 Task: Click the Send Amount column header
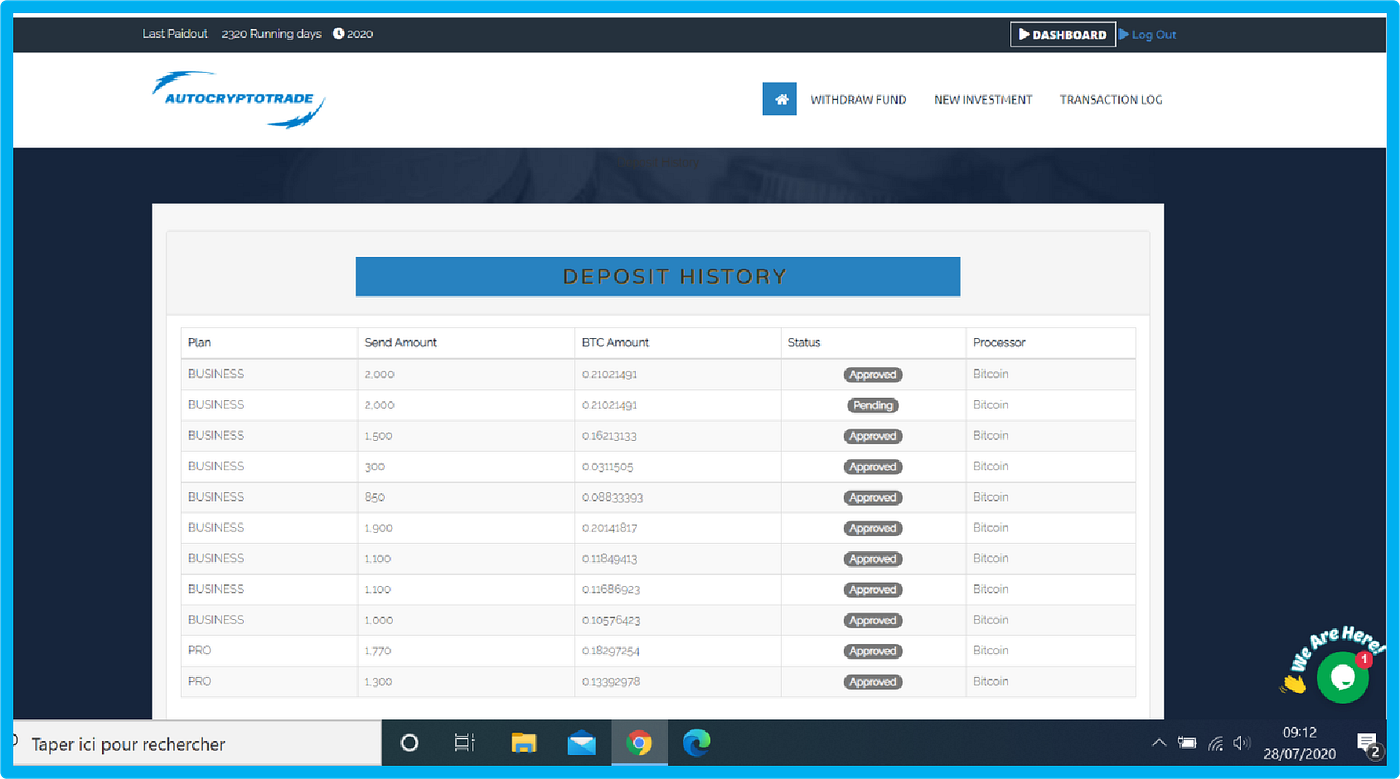tap(401, 342)
